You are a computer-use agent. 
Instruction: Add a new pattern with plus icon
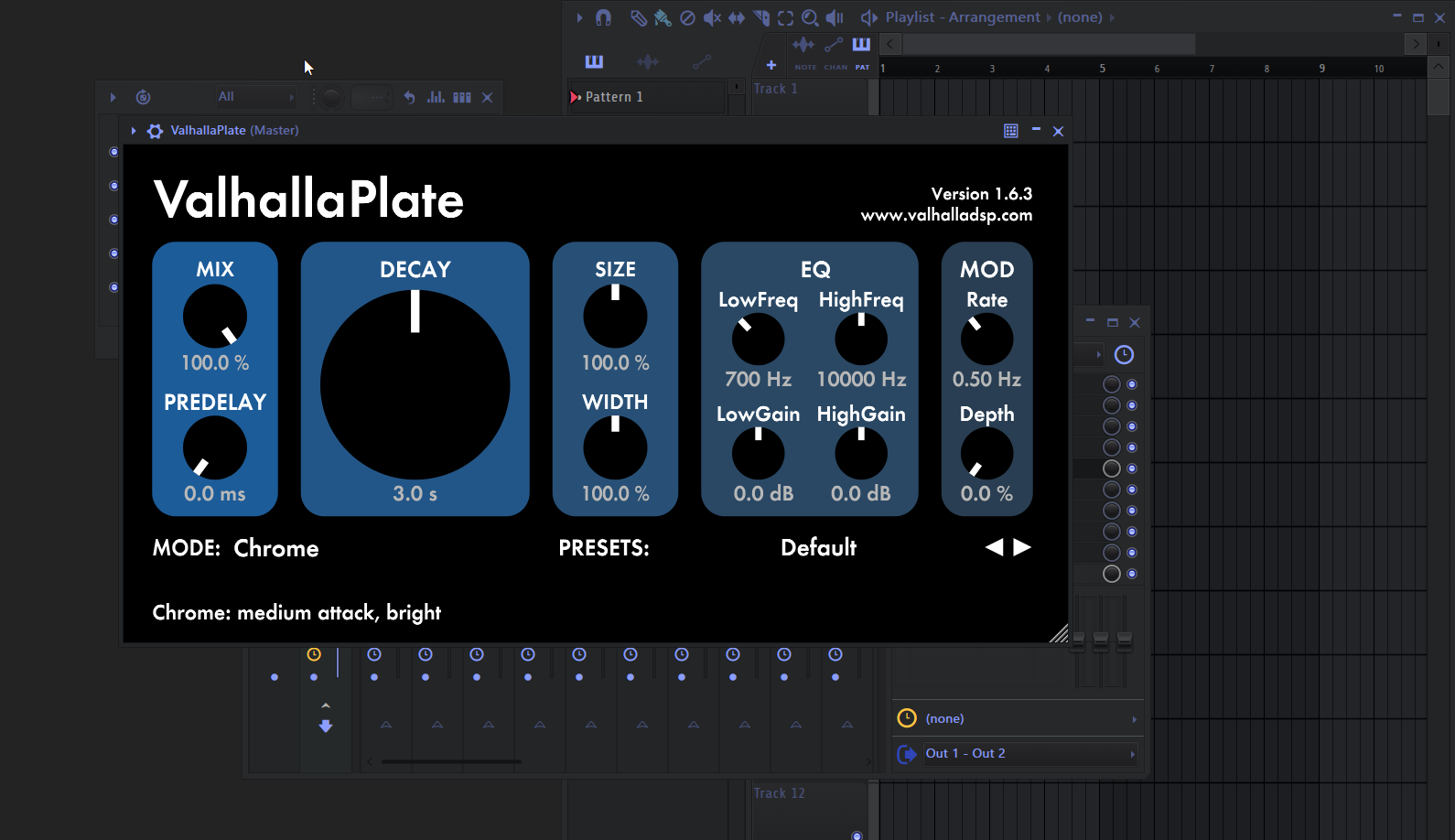click(x=771, y=65)
